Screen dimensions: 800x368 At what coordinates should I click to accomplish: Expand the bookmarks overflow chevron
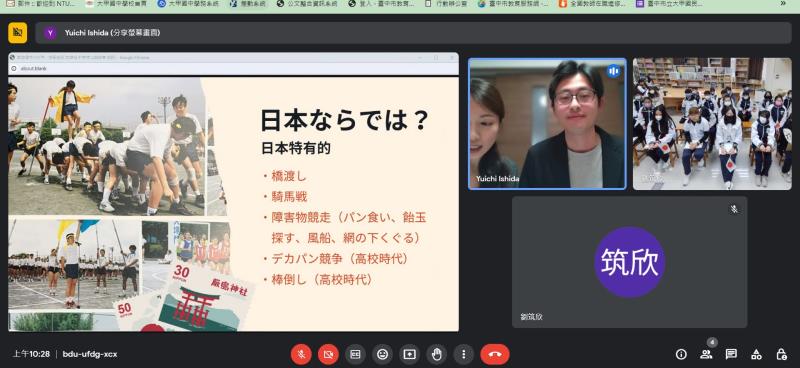click(x=783, y=4)
